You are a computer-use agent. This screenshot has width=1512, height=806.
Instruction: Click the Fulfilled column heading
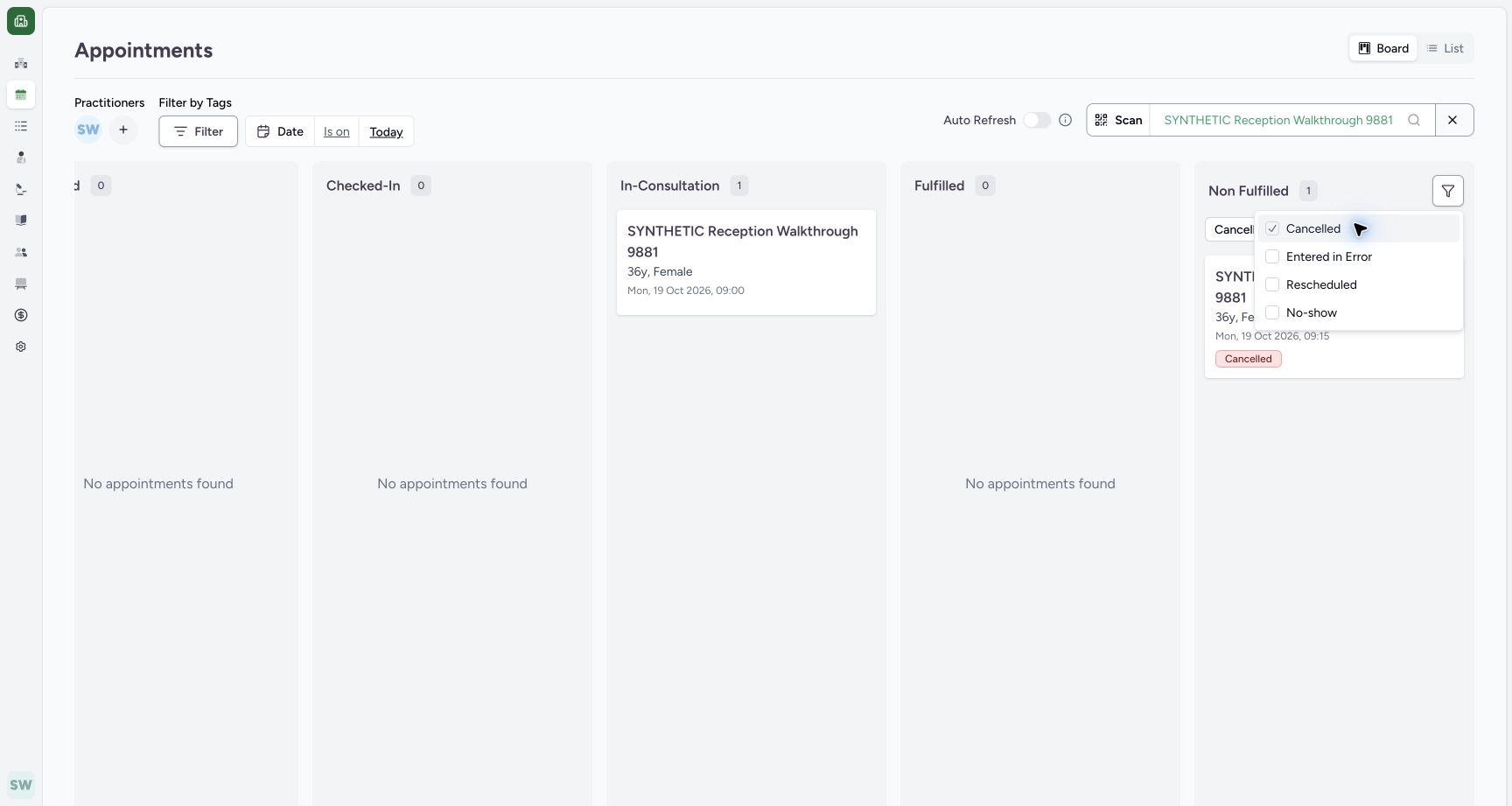[940, 186]
